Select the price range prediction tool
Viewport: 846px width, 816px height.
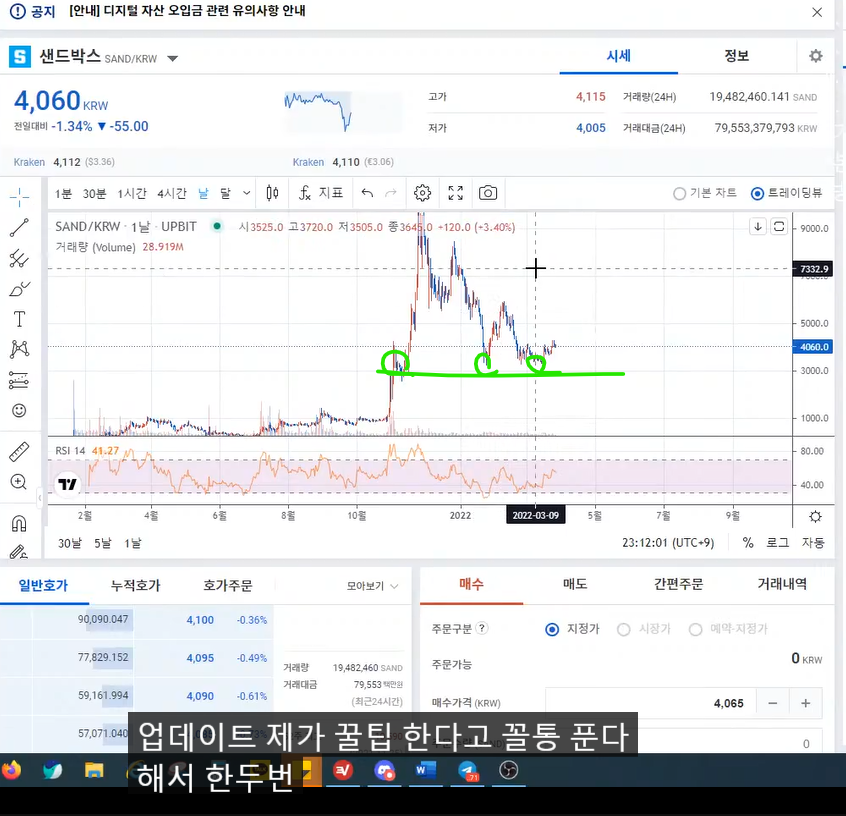tap(19, 380)
